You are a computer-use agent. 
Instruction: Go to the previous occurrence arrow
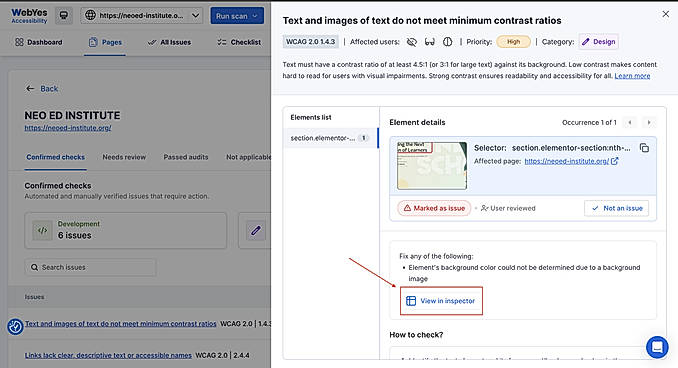point(630,122)
